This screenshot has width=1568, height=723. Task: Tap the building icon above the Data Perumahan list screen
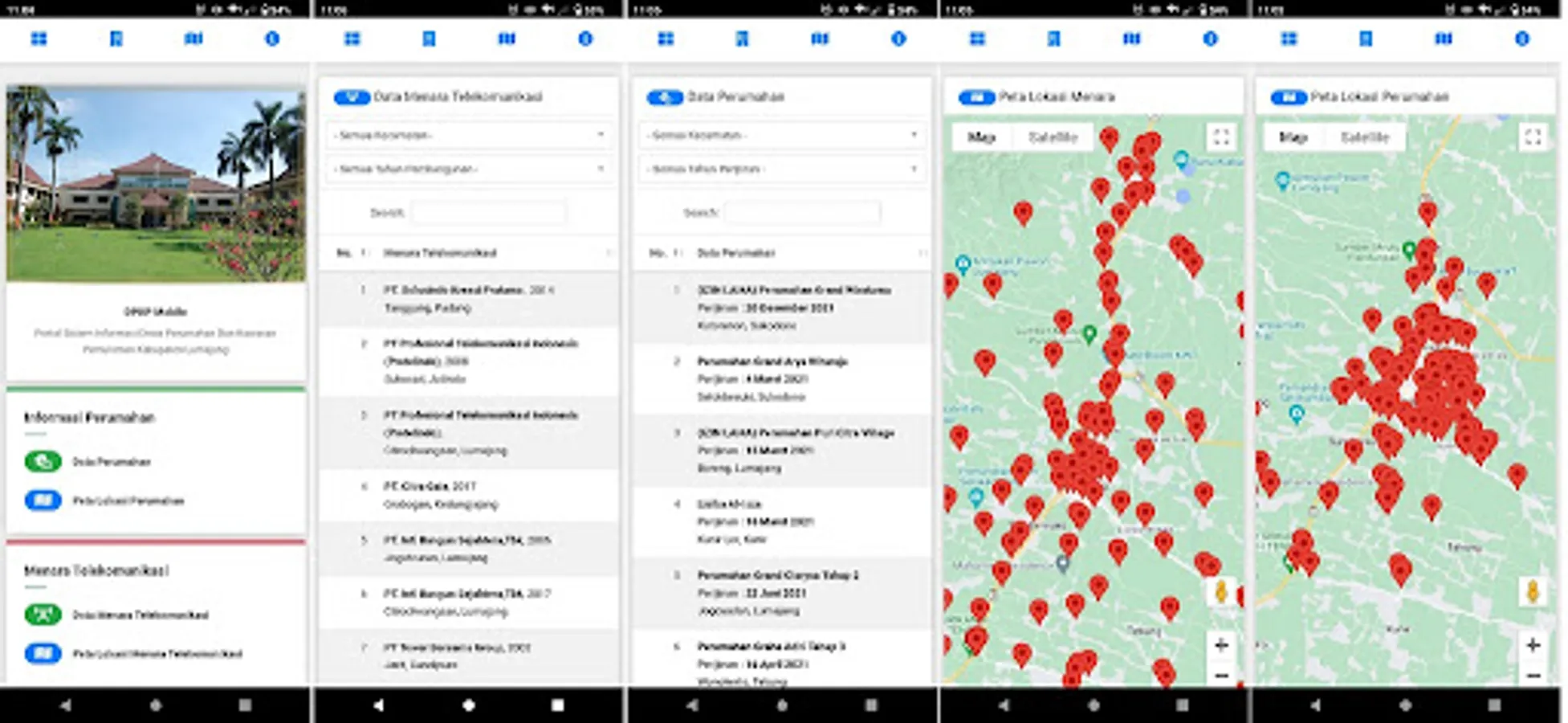coord(742,39)
